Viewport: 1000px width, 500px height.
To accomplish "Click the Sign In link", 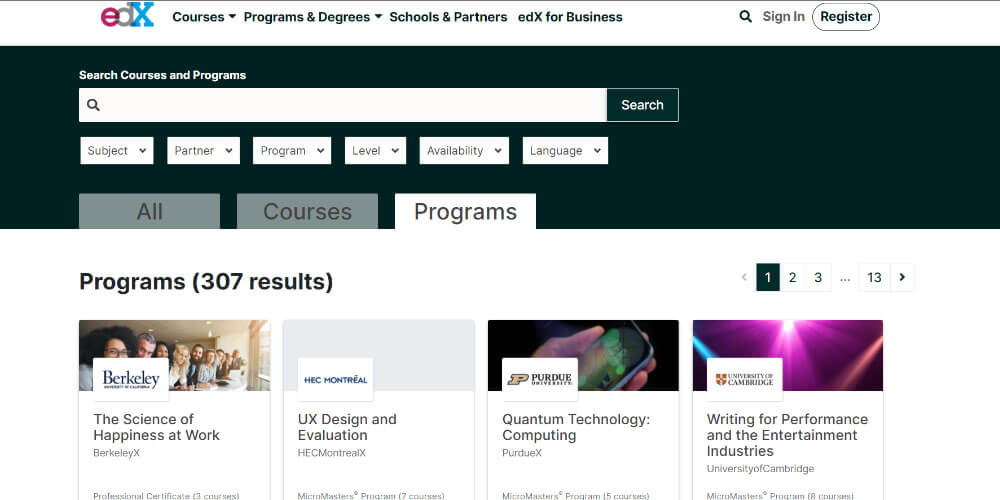I will pos(784,17).
